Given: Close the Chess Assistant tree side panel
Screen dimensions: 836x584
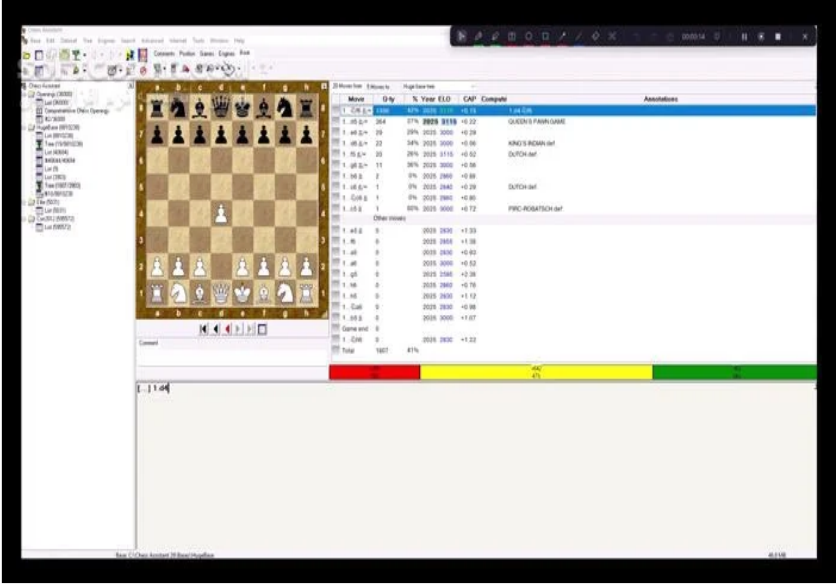Looking at the screenshot, I should [x=130, y=86].
